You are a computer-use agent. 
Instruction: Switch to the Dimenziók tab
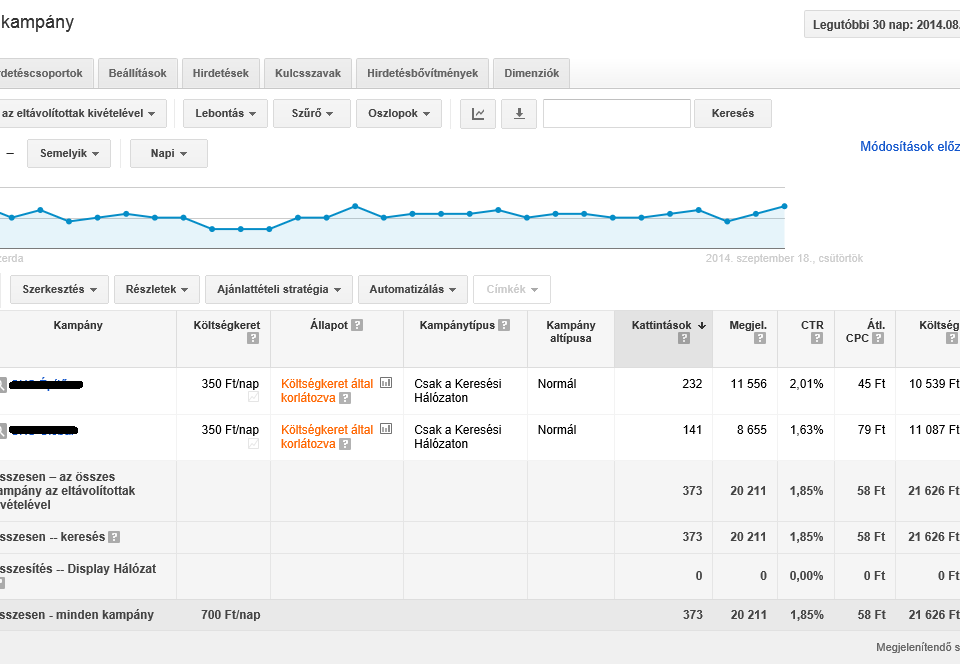click(531, 73)
